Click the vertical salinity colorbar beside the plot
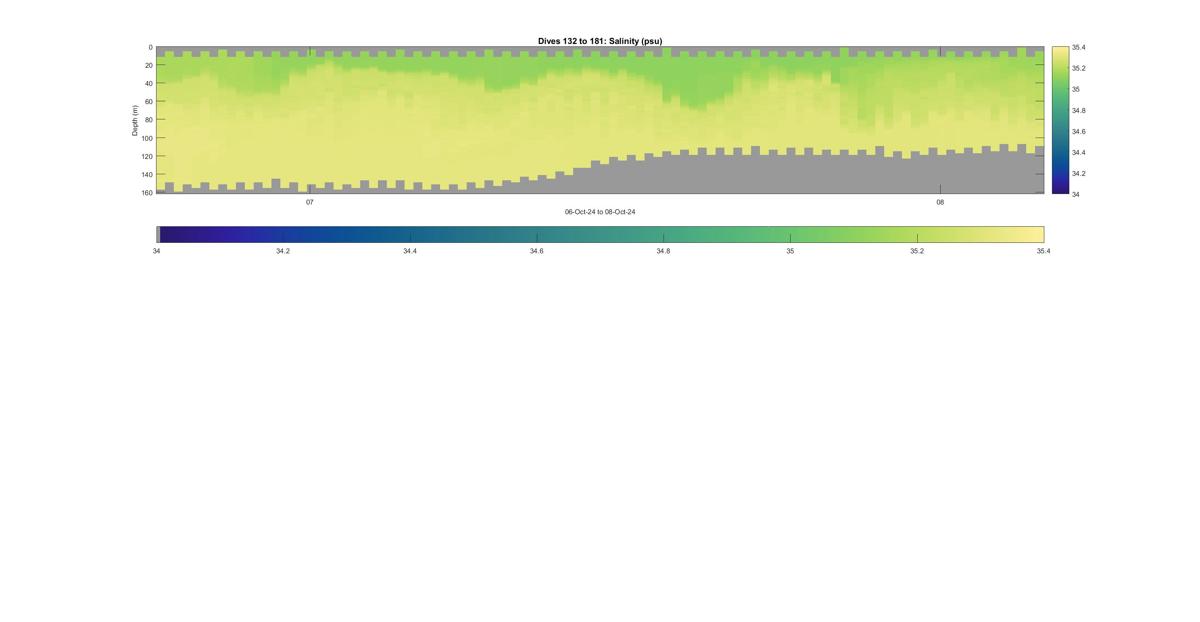This screenshot has height=622, width=1200. (1060, 120)
